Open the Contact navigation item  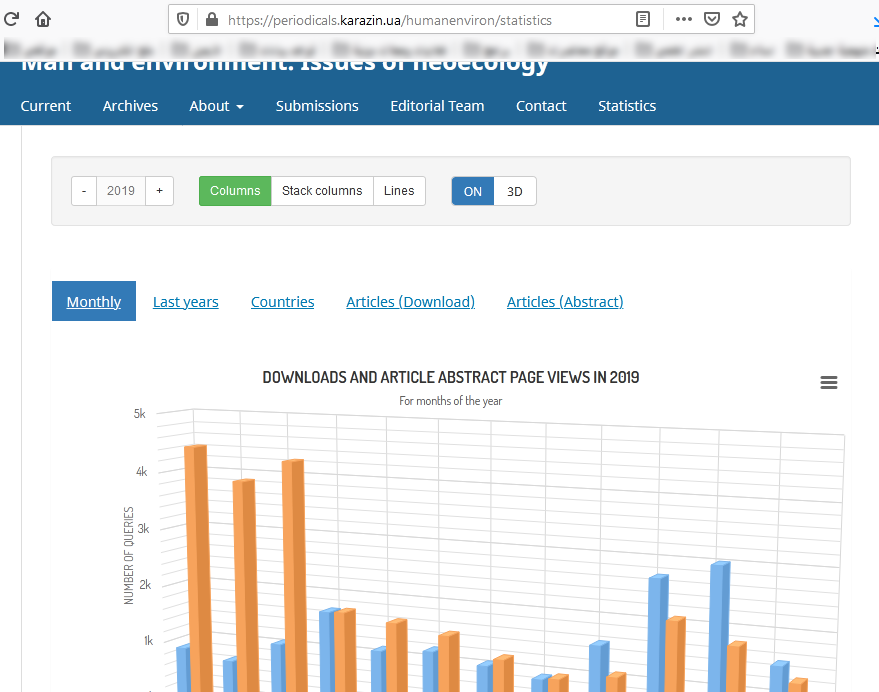(541, 106)
